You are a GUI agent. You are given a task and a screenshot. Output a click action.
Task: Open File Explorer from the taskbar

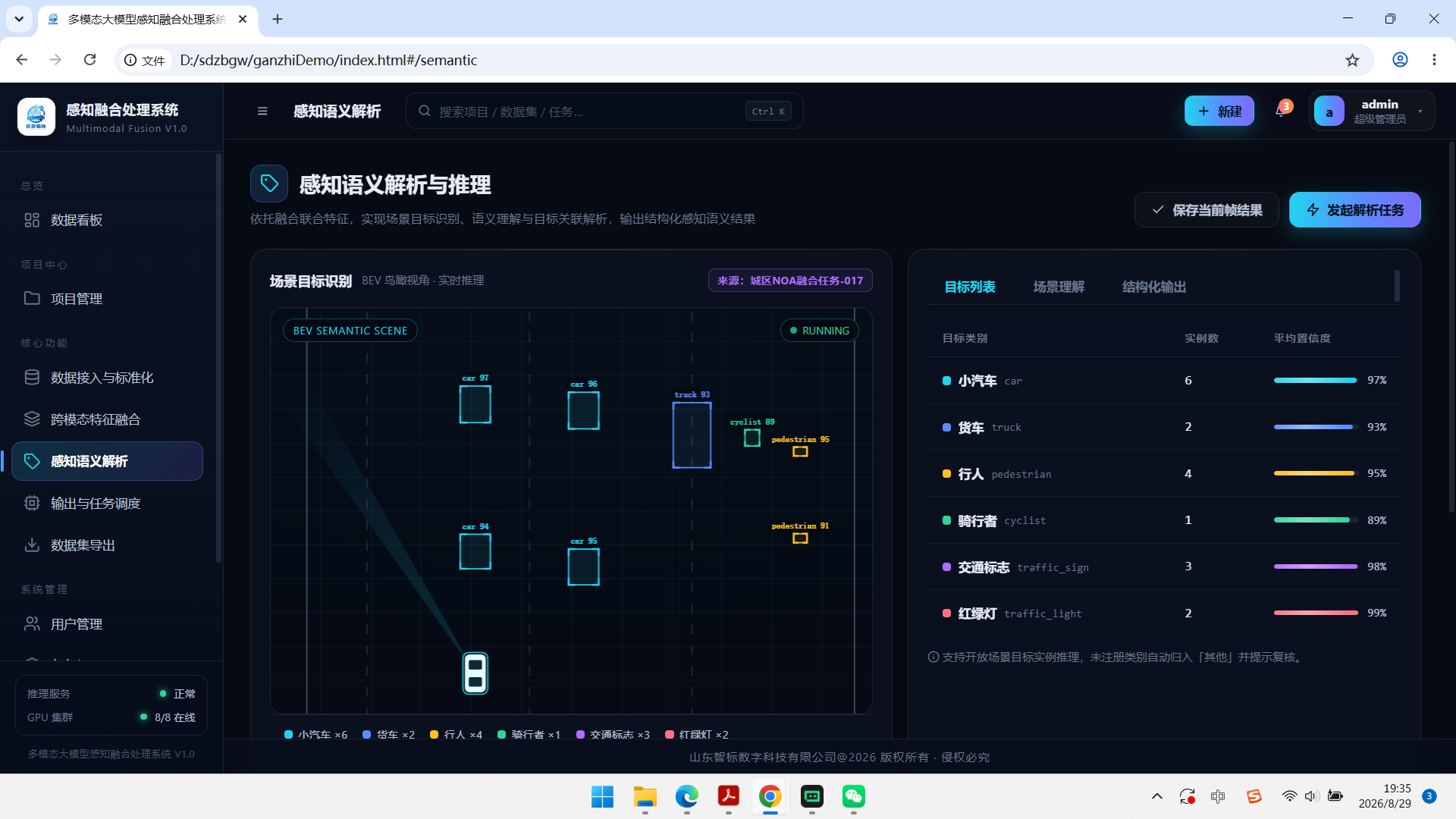point(645,796)
